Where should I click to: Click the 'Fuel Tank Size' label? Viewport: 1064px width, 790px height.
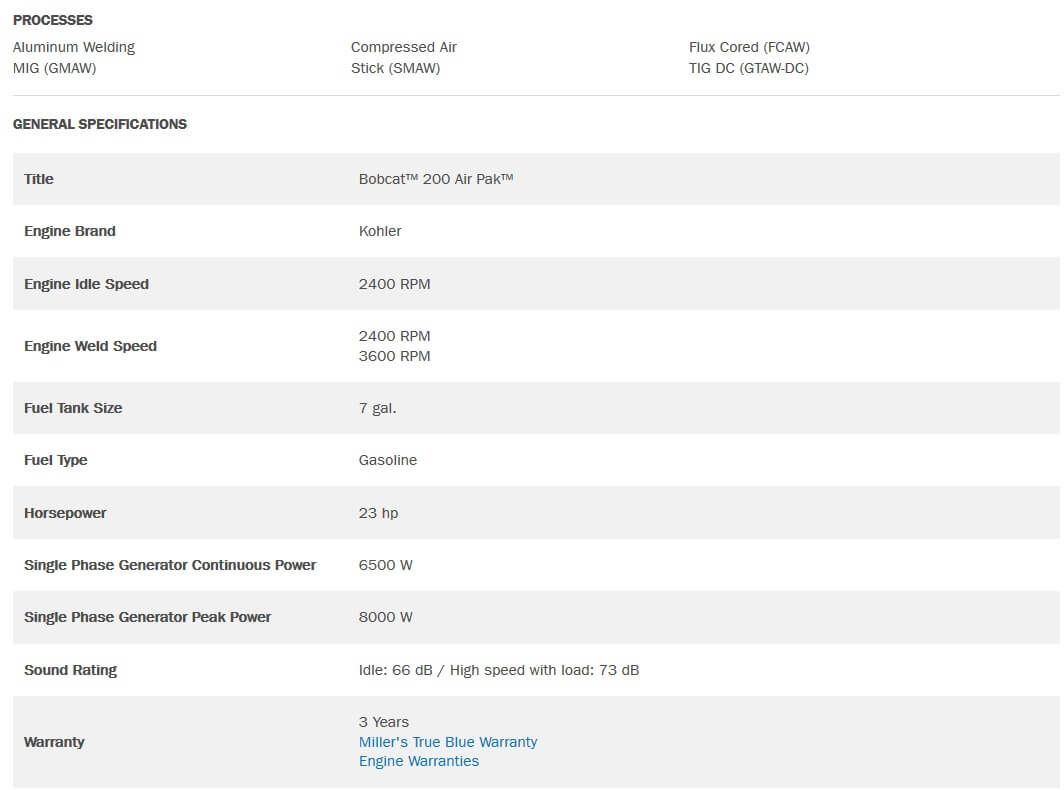click(x=73, y=408)
